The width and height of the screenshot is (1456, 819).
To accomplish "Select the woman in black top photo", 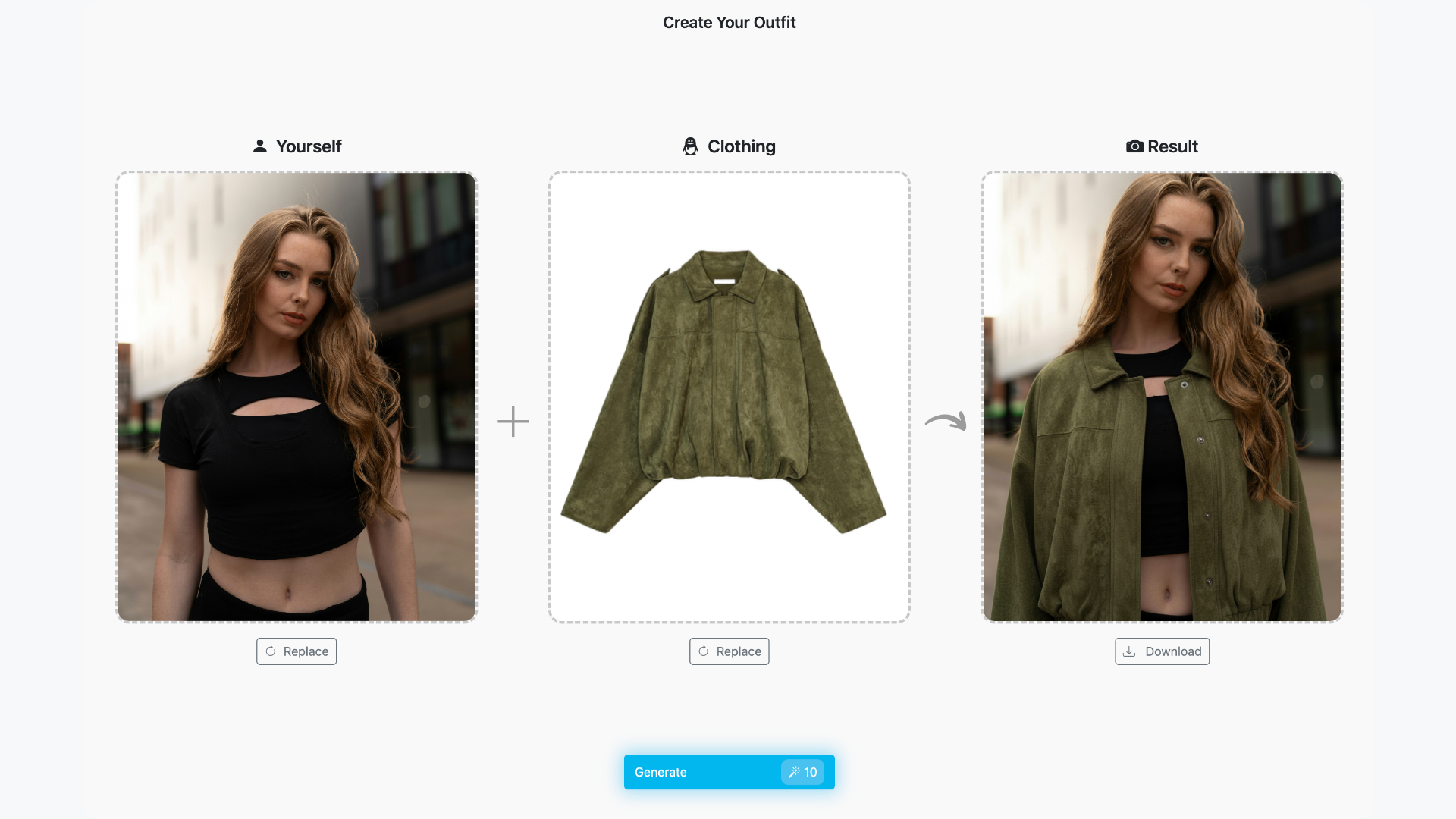I will tap(297, 397).
